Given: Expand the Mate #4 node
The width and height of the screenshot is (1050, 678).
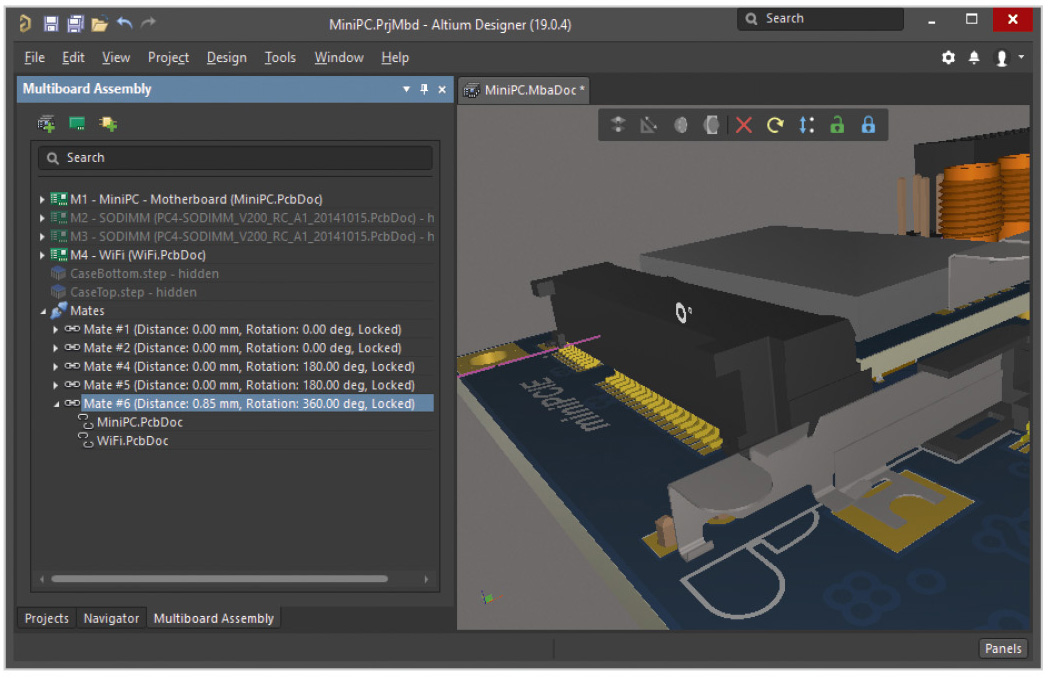Looking at the screenshot, I should 56,367.
